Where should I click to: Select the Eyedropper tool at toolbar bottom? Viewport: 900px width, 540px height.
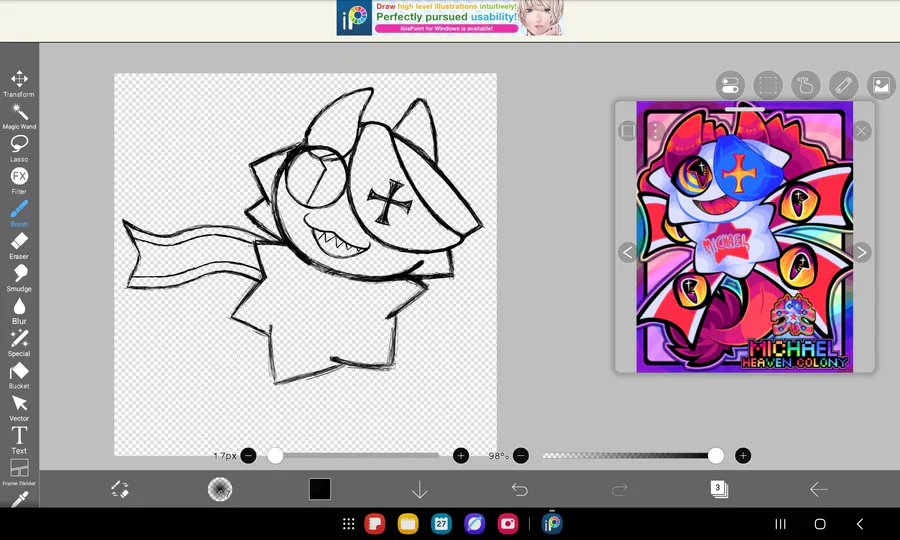(x=19, y=500)
